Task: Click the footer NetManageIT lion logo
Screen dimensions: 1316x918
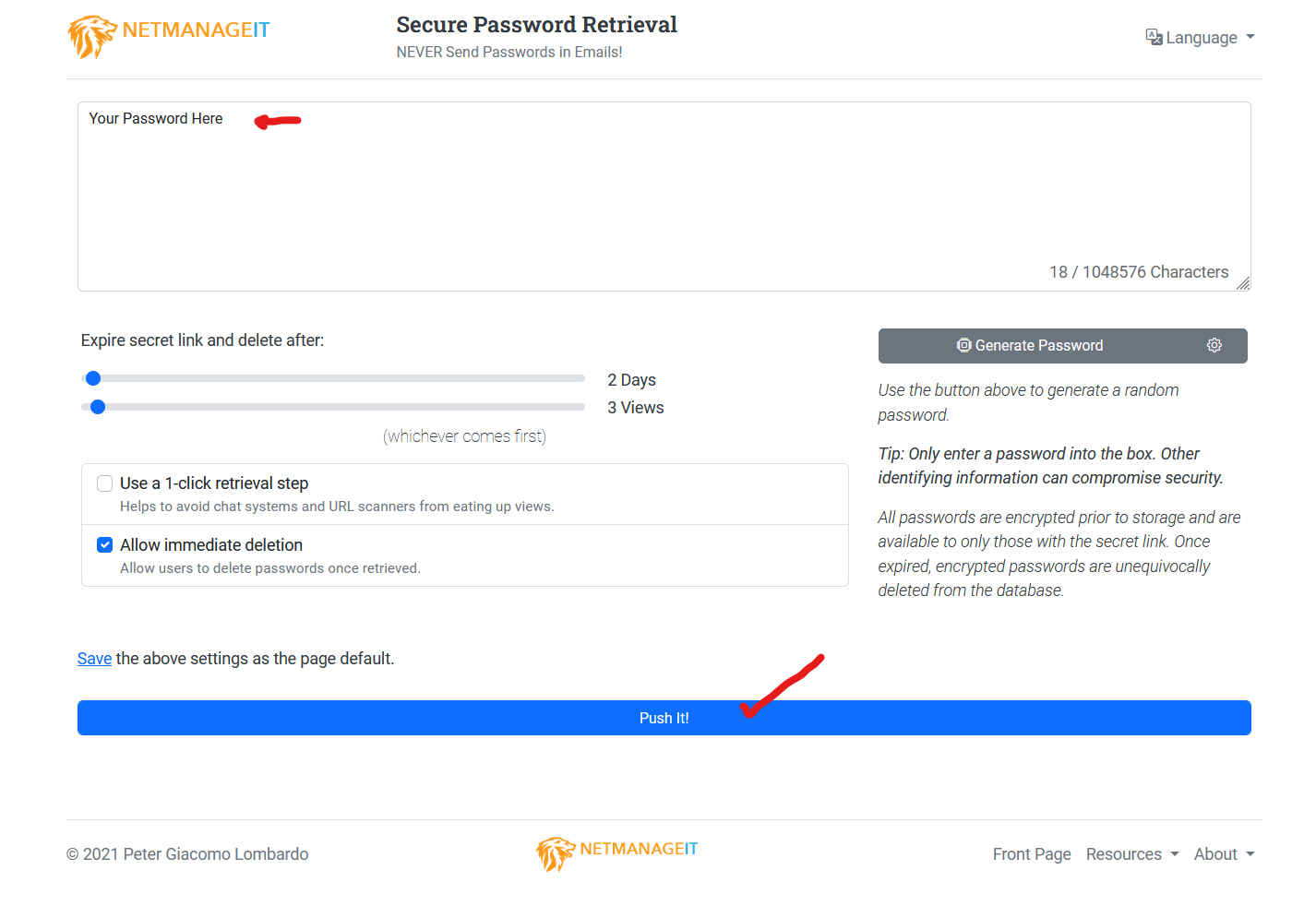Action: (x=556, y=853)
